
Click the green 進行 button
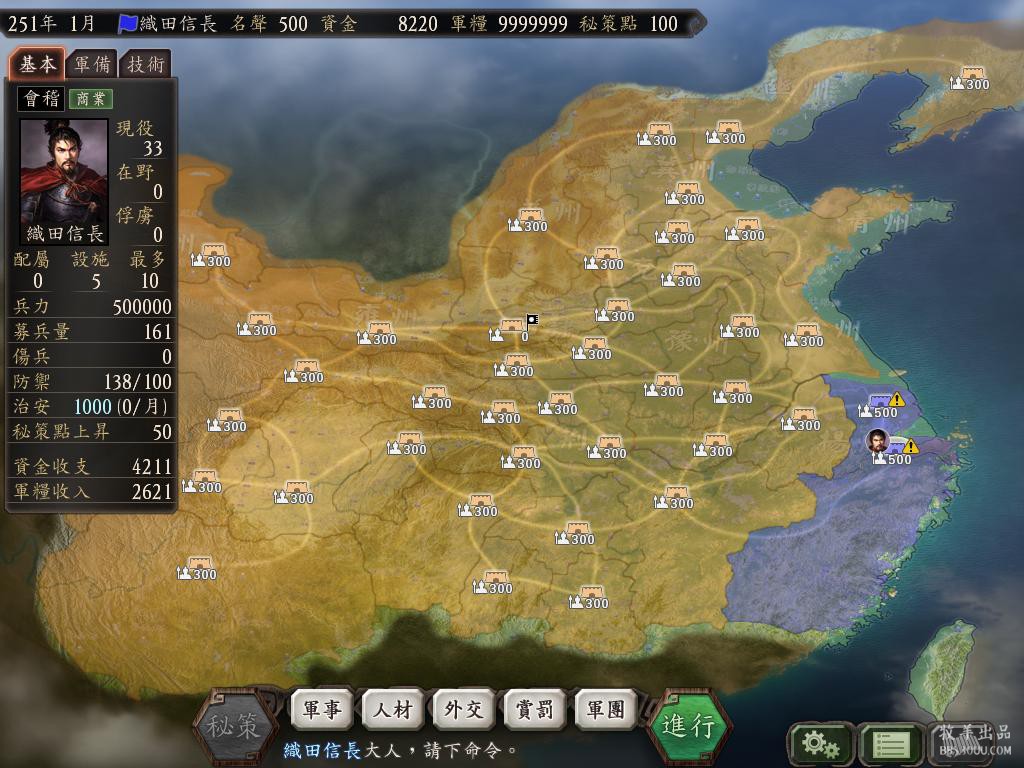688,725
